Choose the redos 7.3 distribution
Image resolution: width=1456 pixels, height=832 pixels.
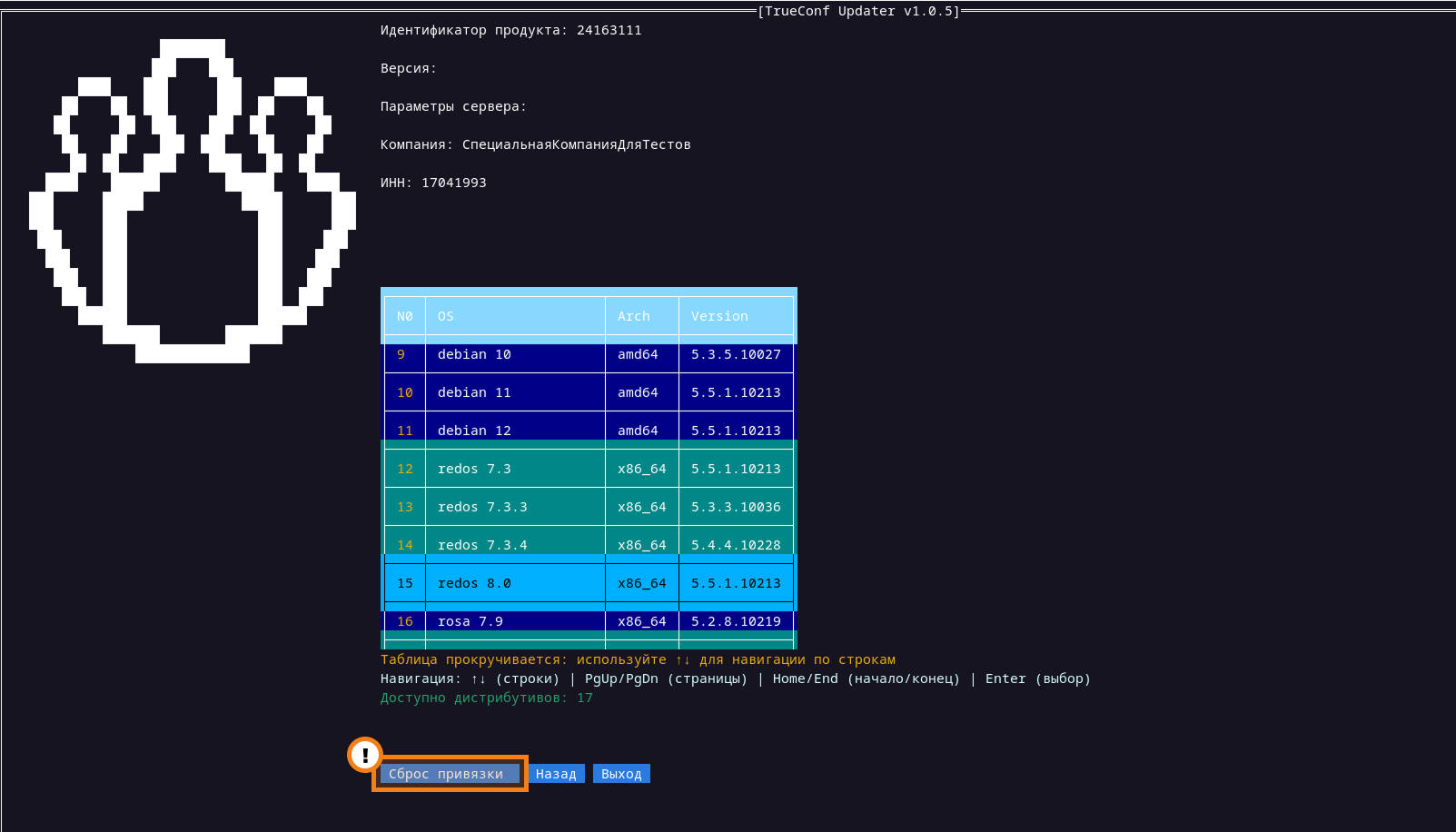pos(589,469)
